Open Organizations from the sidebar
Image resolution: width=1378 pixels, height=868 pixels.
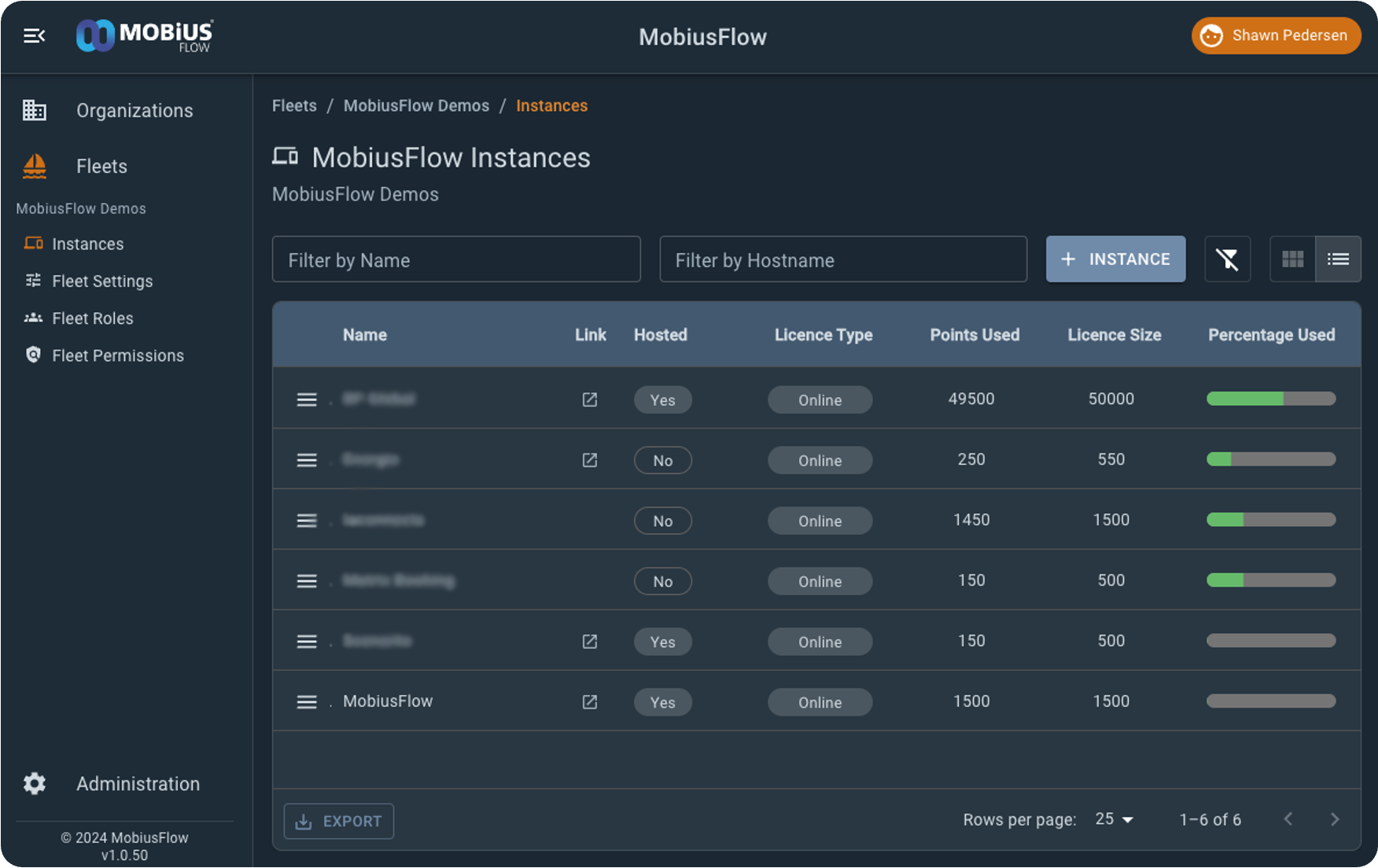point(134,110)
